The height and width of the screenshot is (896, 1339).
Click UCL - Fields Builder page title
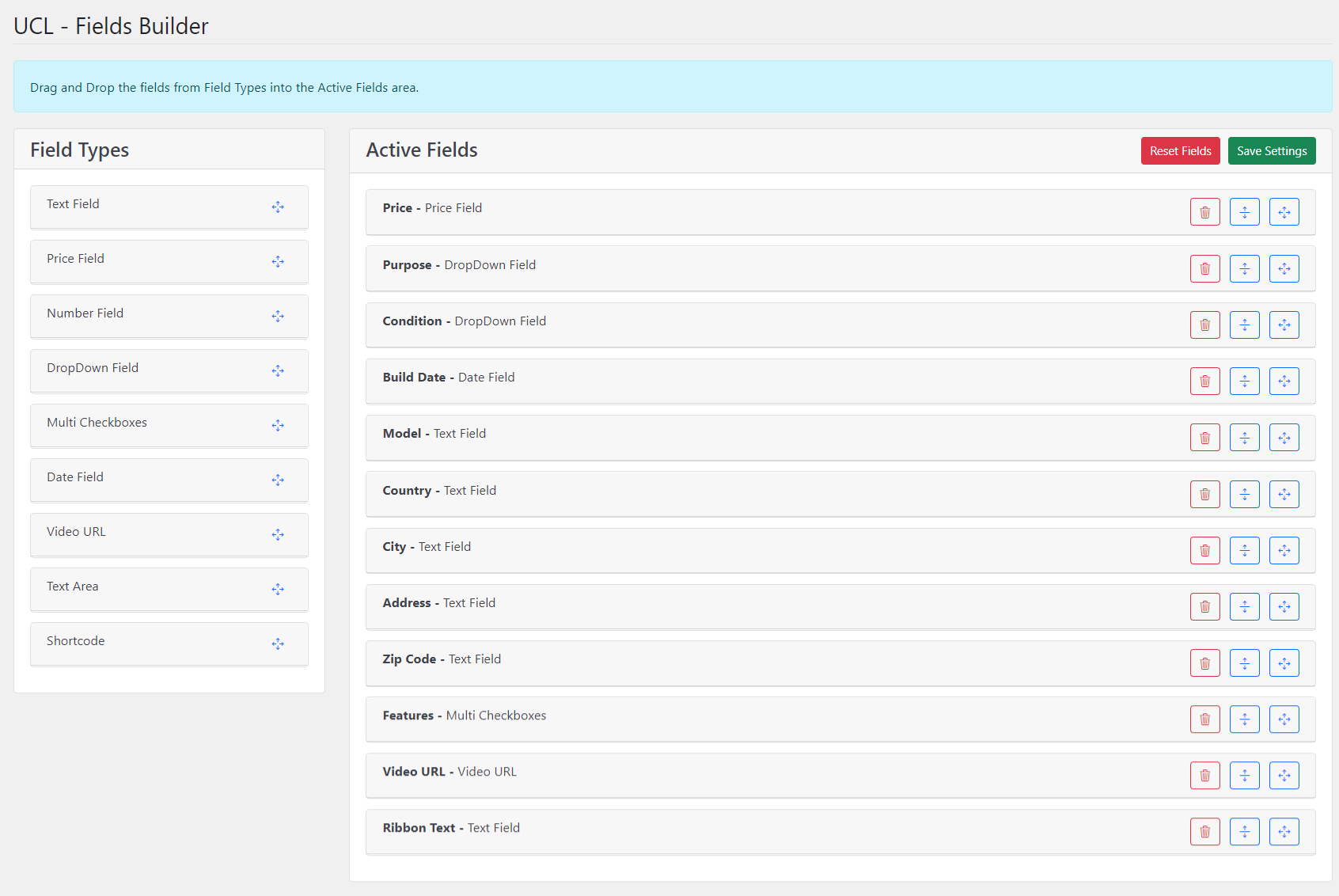111,26
